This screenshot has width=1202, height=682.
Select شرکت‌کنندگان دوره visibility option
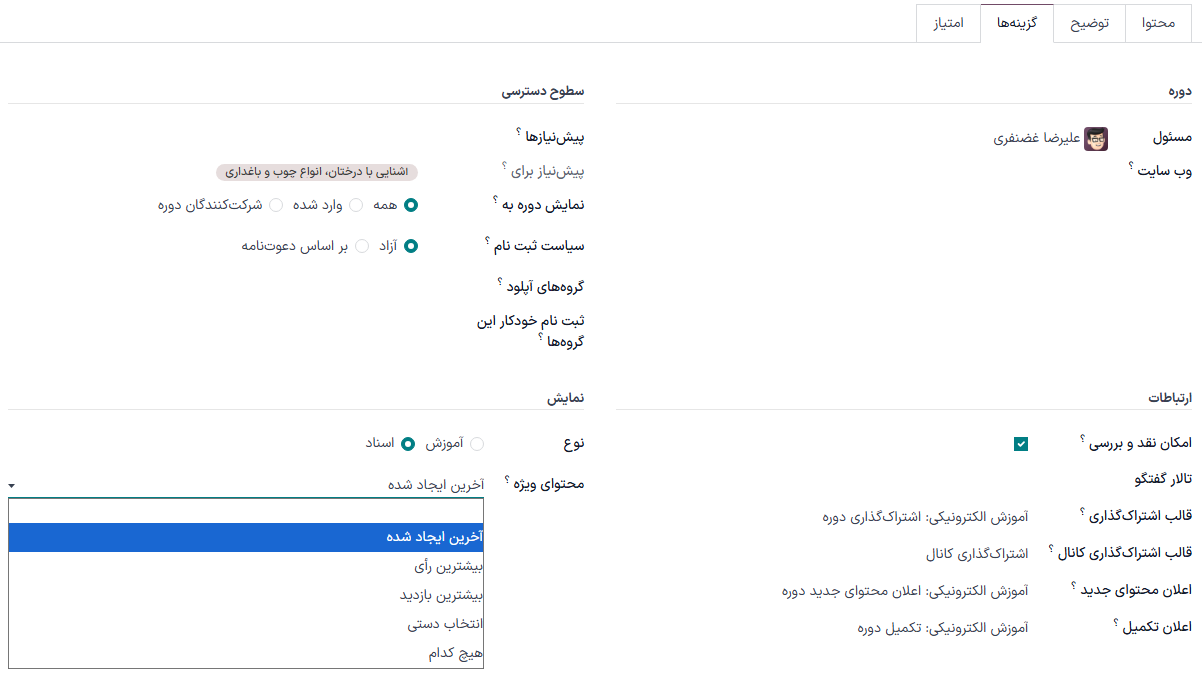[x=277, y=204]
